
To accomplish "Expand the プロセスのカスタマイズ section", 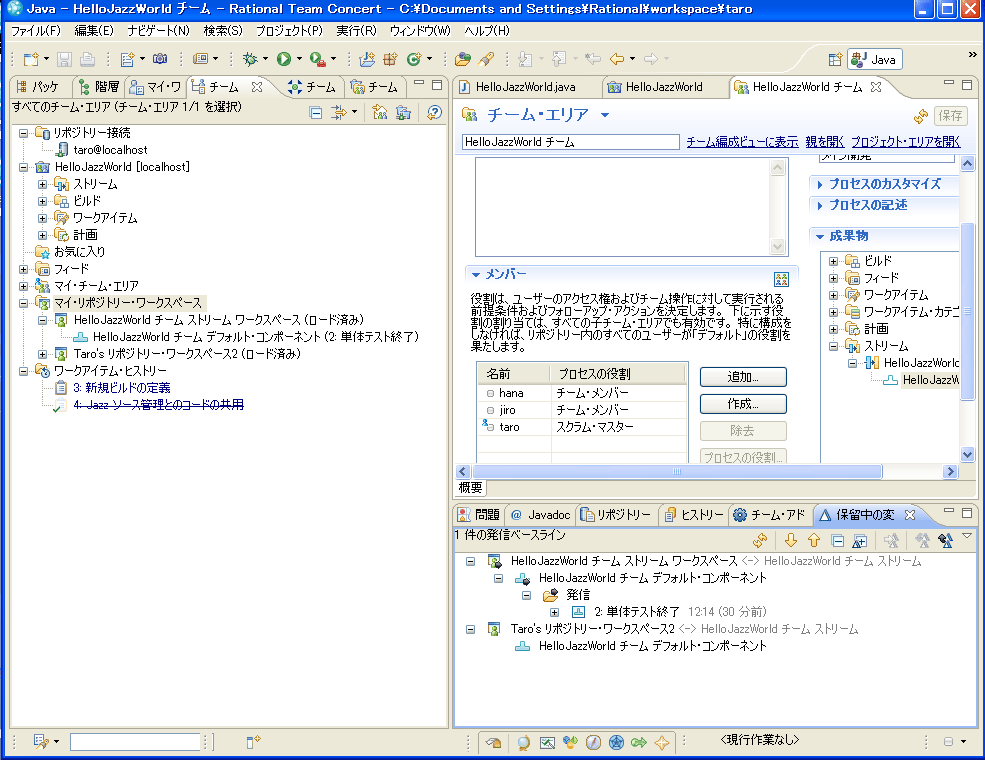I will (x=820, y=185).
